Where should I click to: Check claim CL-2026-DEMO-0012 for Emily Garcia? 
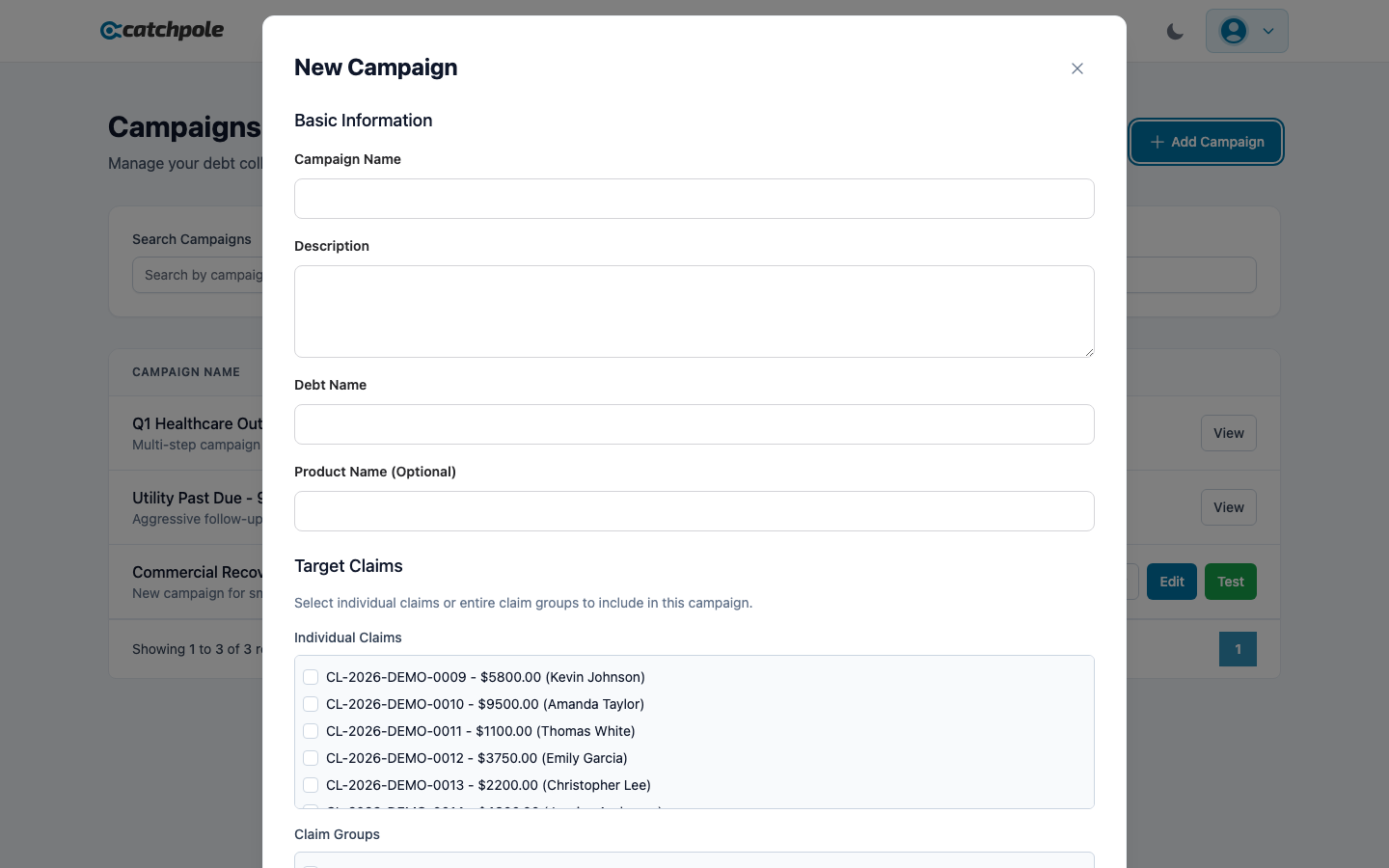click(311, 758)
